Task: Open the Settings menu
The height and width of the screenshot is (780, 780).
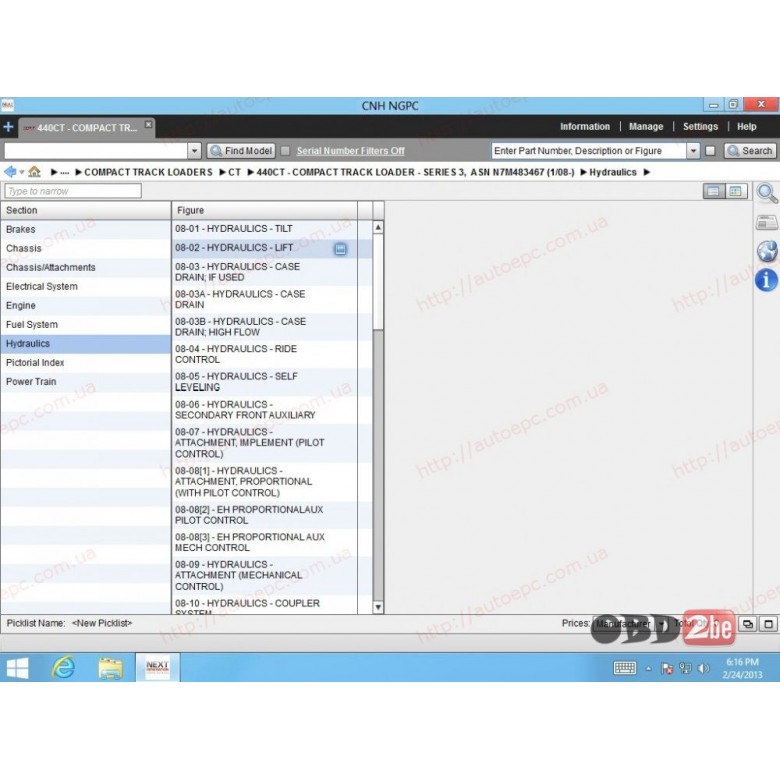Action: click(x=700, y=126)
